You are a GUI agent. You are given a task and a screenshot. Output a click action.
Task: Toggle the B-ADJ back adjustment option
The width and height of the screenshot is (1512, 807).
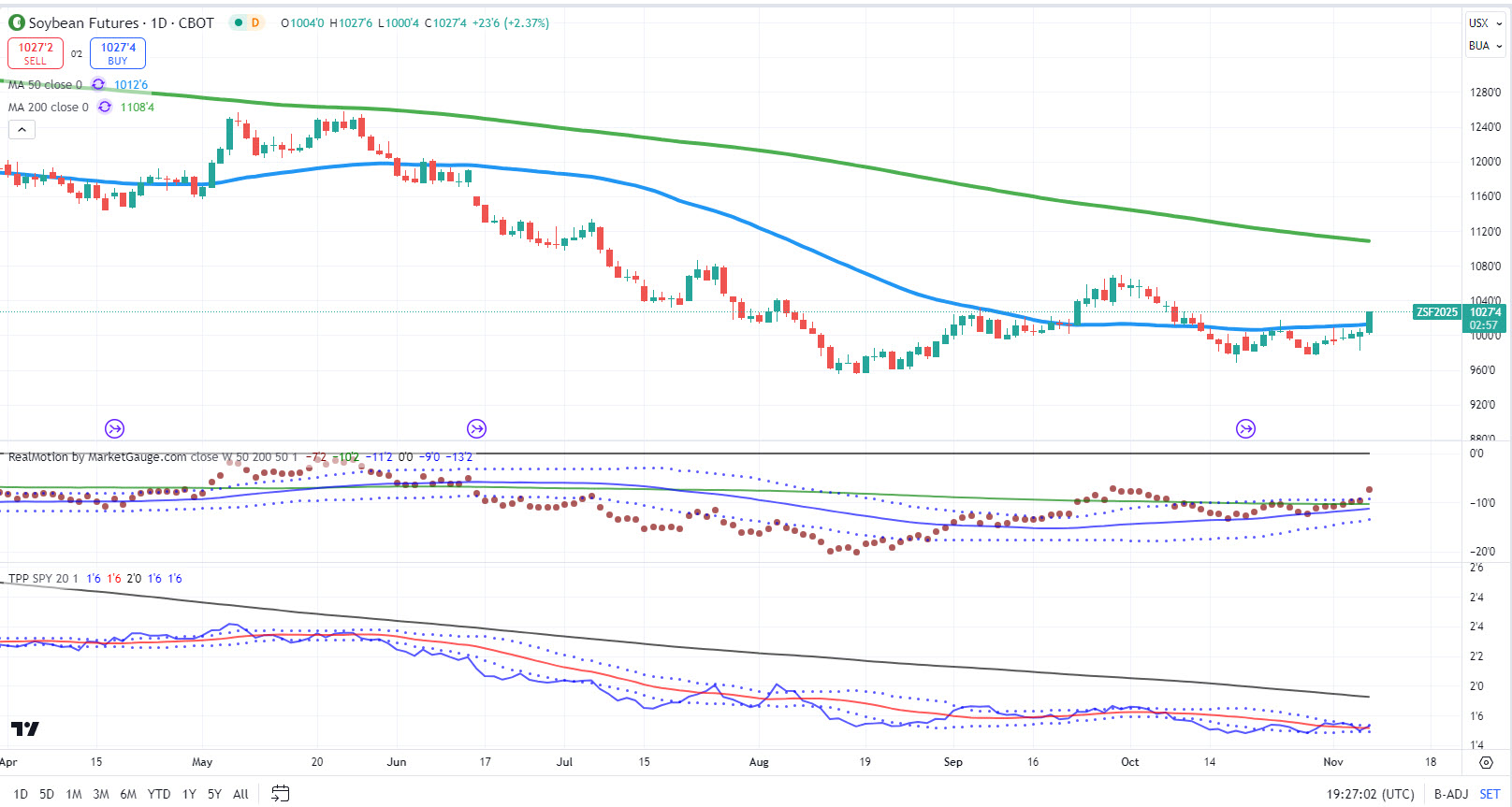(1451, 794)
